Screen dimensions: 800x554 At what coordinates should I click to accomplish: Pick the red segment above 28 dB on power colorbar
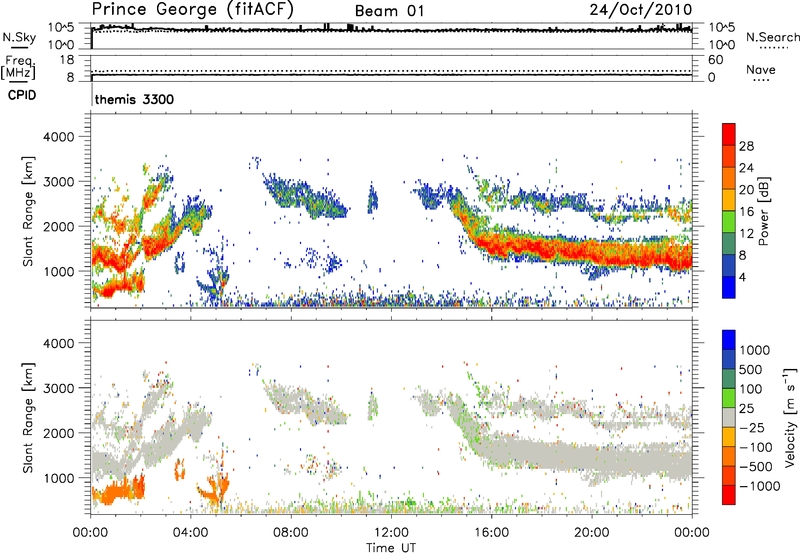(729, 134)
